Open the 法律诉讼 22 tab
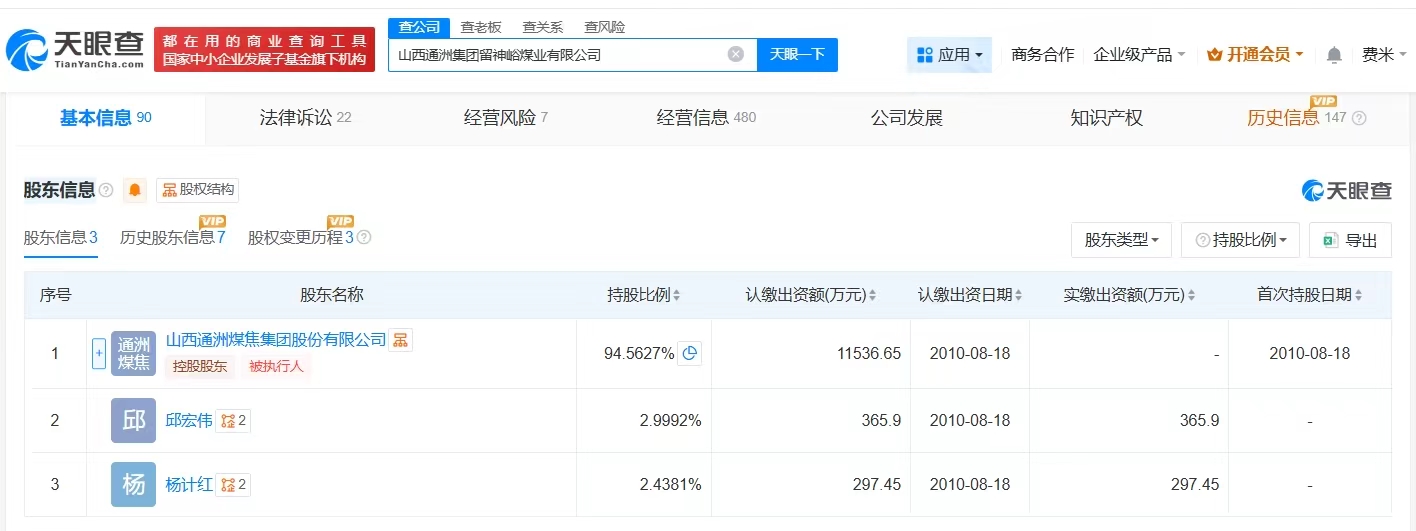Image resolution: width=1416 pixels, height=531 pixels. pyautogui.click(x=305, y=118)
